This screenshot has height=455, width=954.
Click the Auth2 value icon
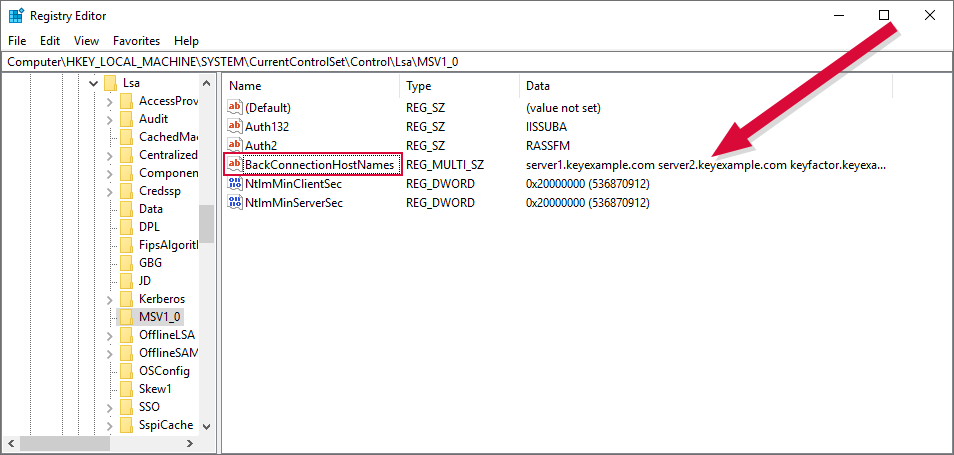pyautogui.click(x=235, y=145)
